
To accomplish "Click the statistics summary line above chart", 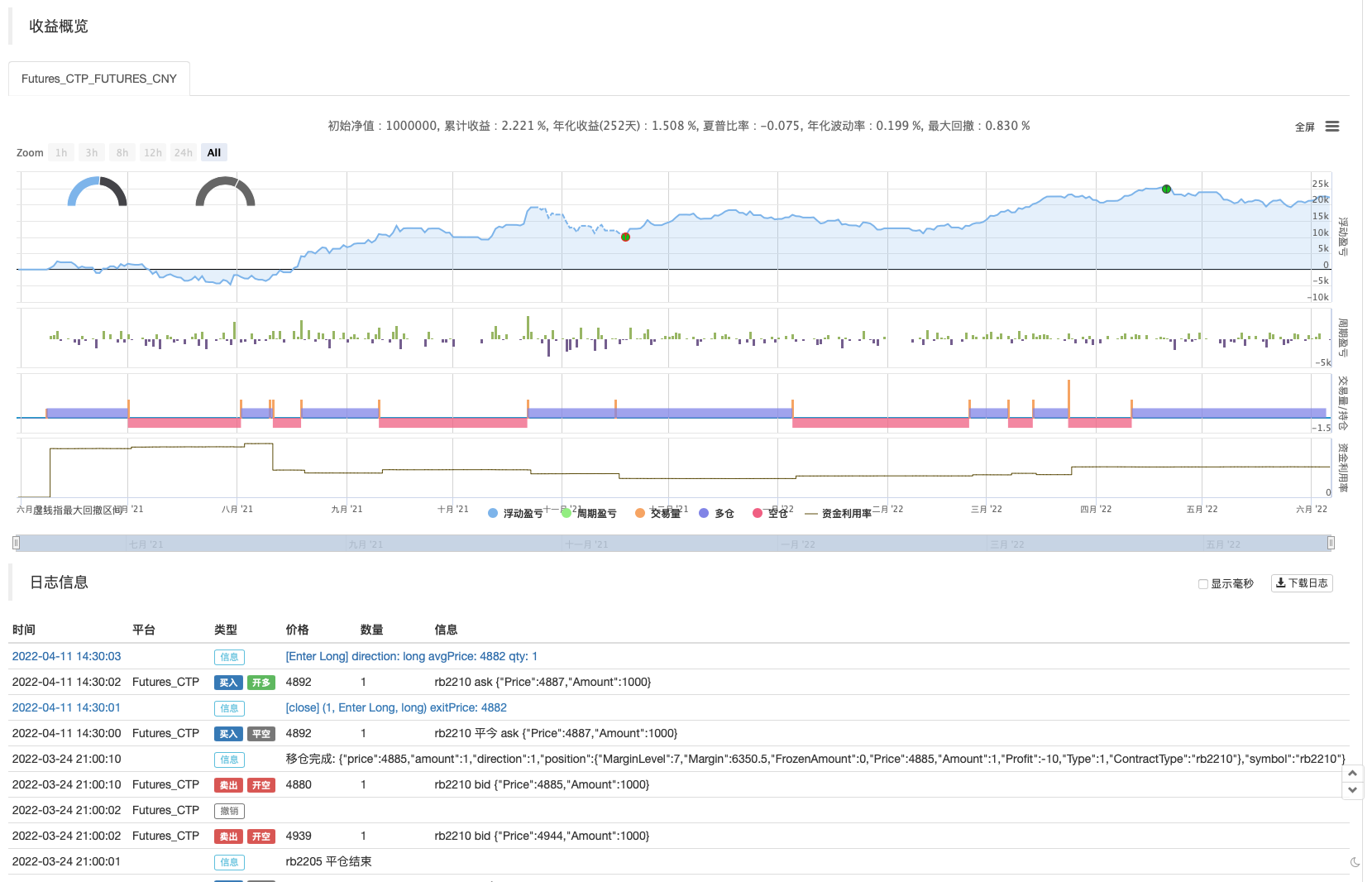I will tap(679, 126).
